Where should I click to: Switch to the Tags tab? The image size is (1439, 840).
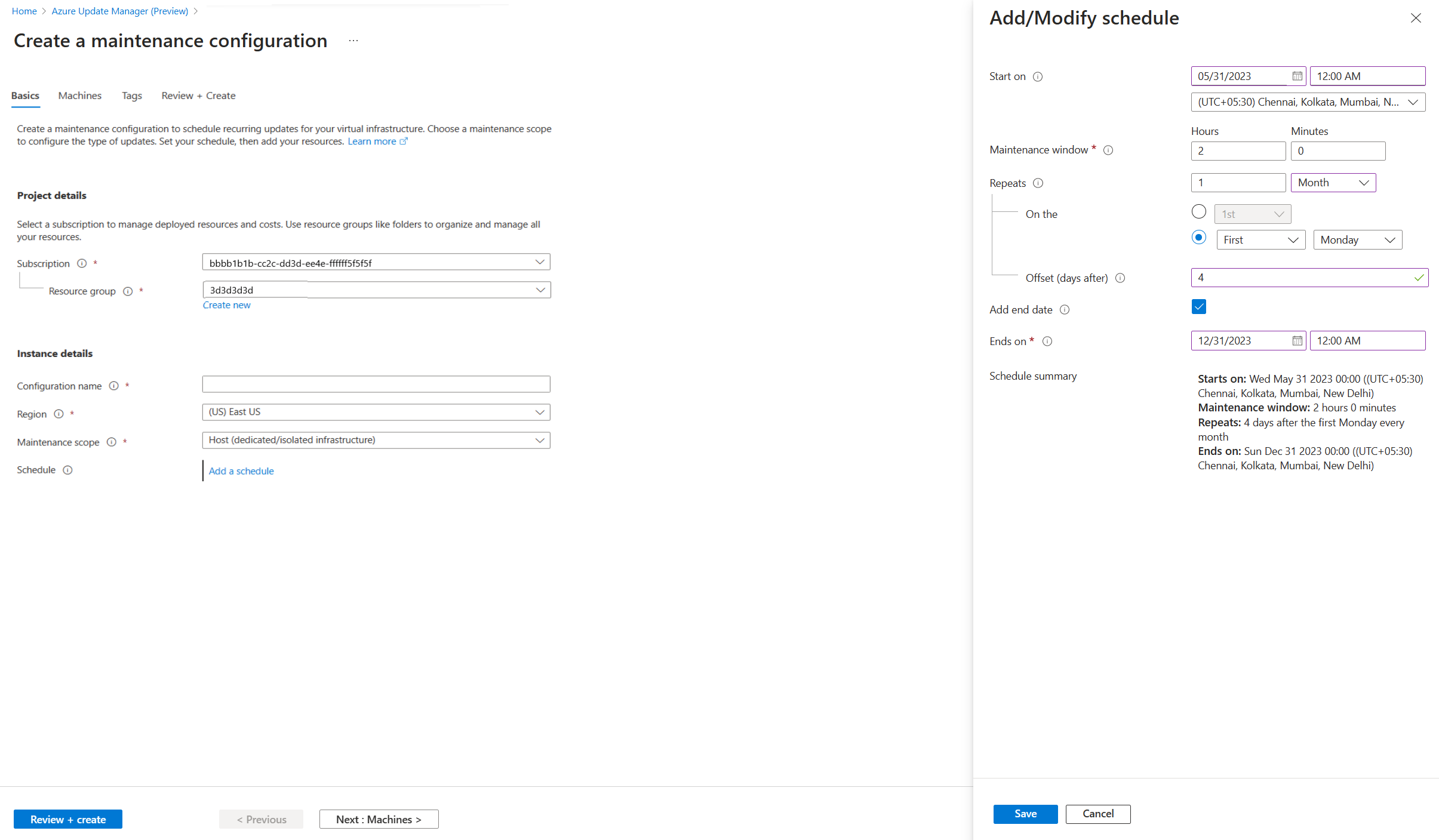[131, 95]
